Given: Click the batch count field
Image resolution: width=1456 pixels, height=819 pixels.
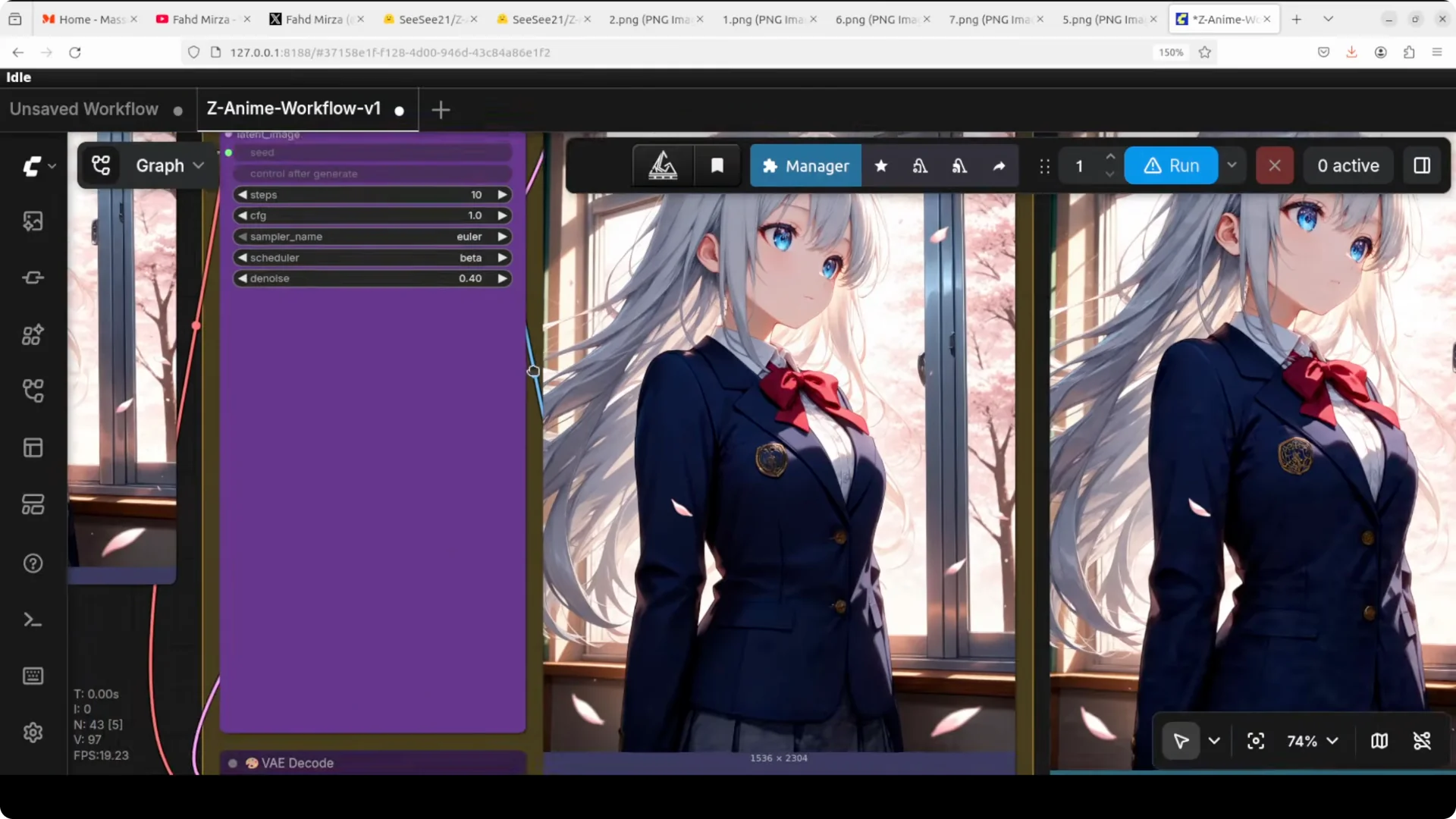Looking at the screenshot, I should [x=1079, y=165].
